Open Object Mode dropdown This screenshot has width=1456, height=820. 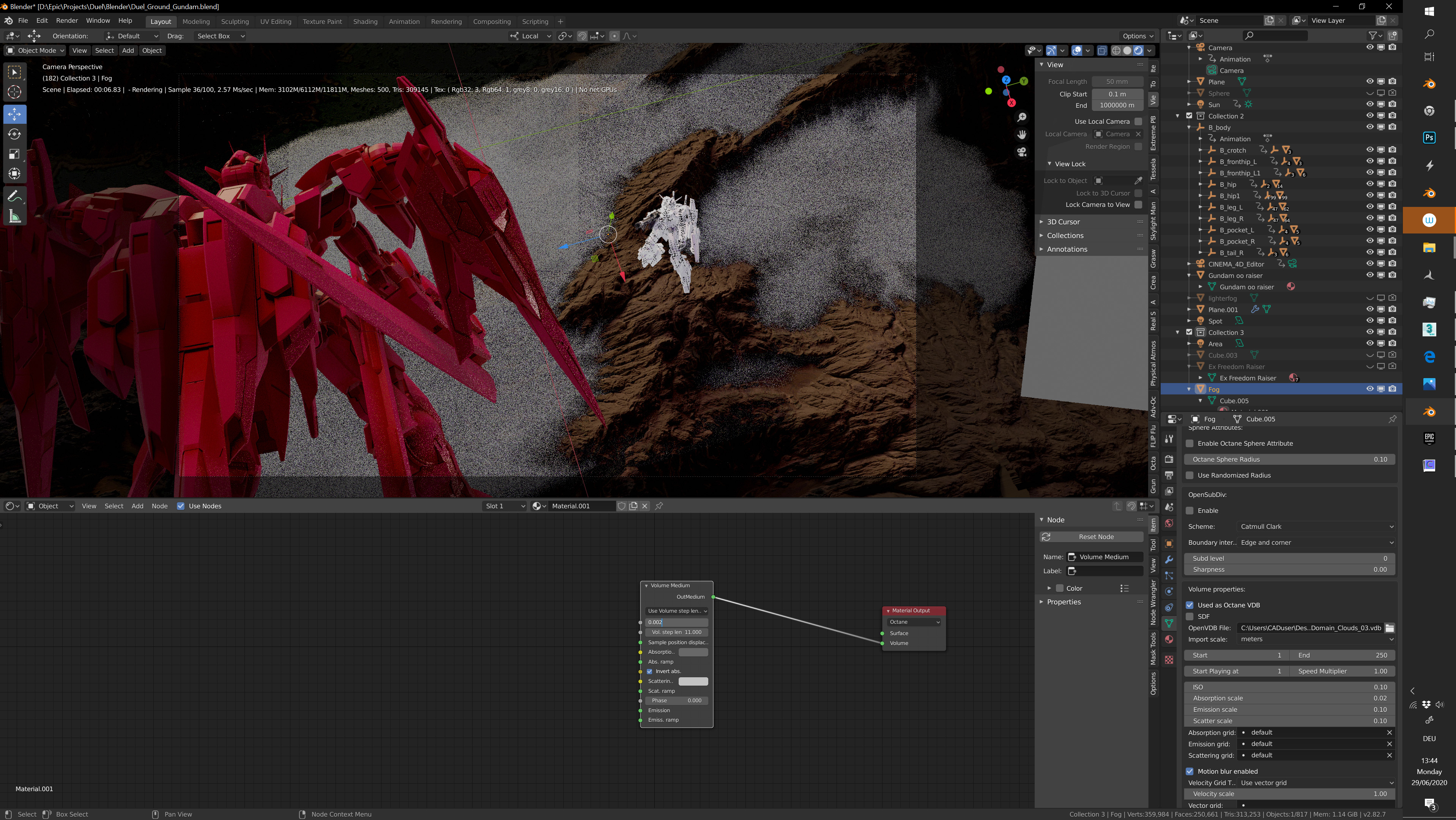coord(35,50)
